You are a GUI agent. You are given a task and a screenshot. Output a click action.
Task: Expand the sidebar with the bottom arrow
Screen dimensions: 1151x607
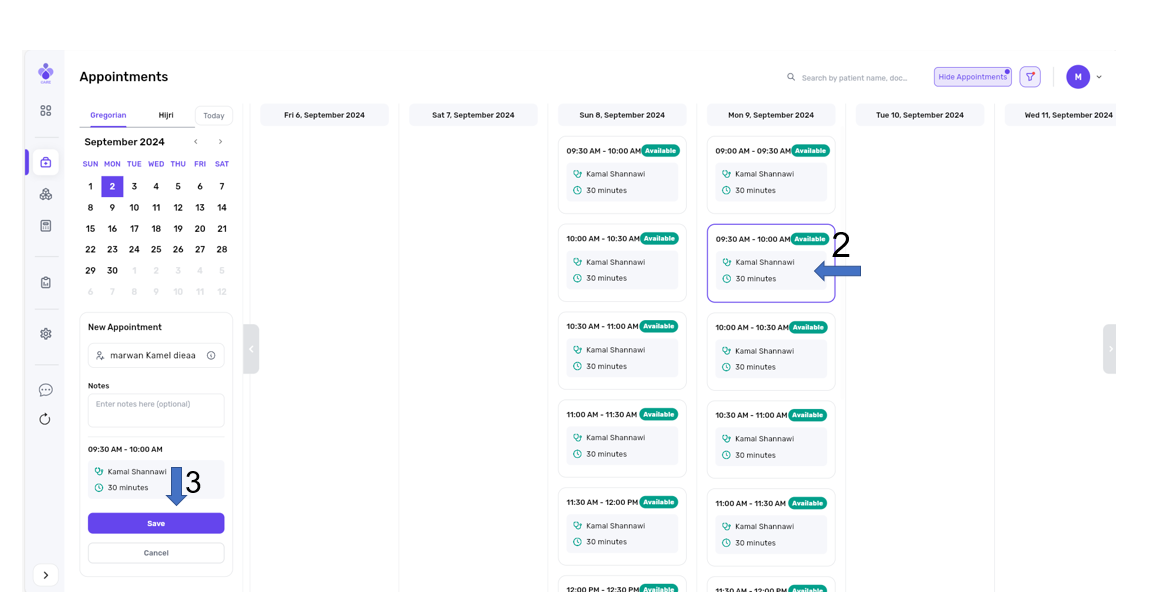tap(45, 575)
